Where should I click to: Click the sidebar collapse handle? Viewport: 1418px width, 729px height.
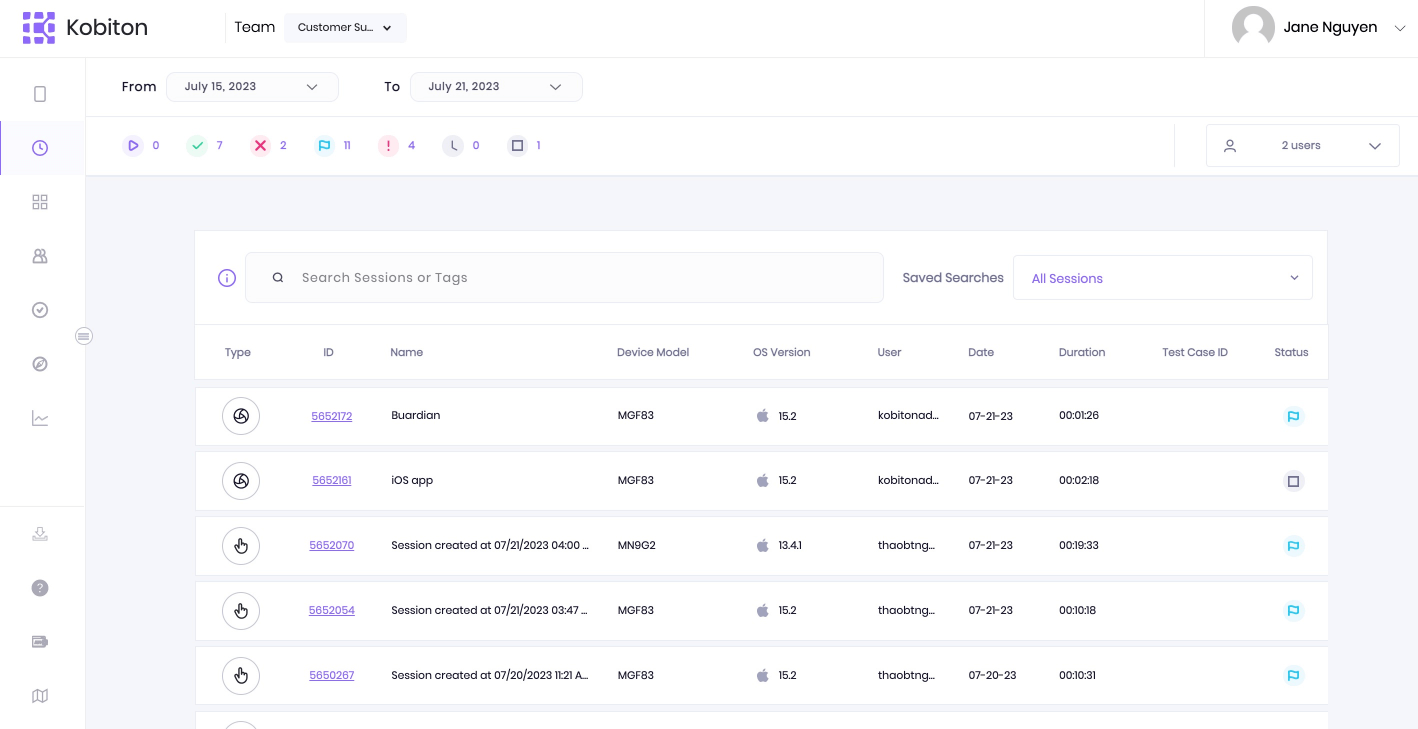click(x=84, y=336)
